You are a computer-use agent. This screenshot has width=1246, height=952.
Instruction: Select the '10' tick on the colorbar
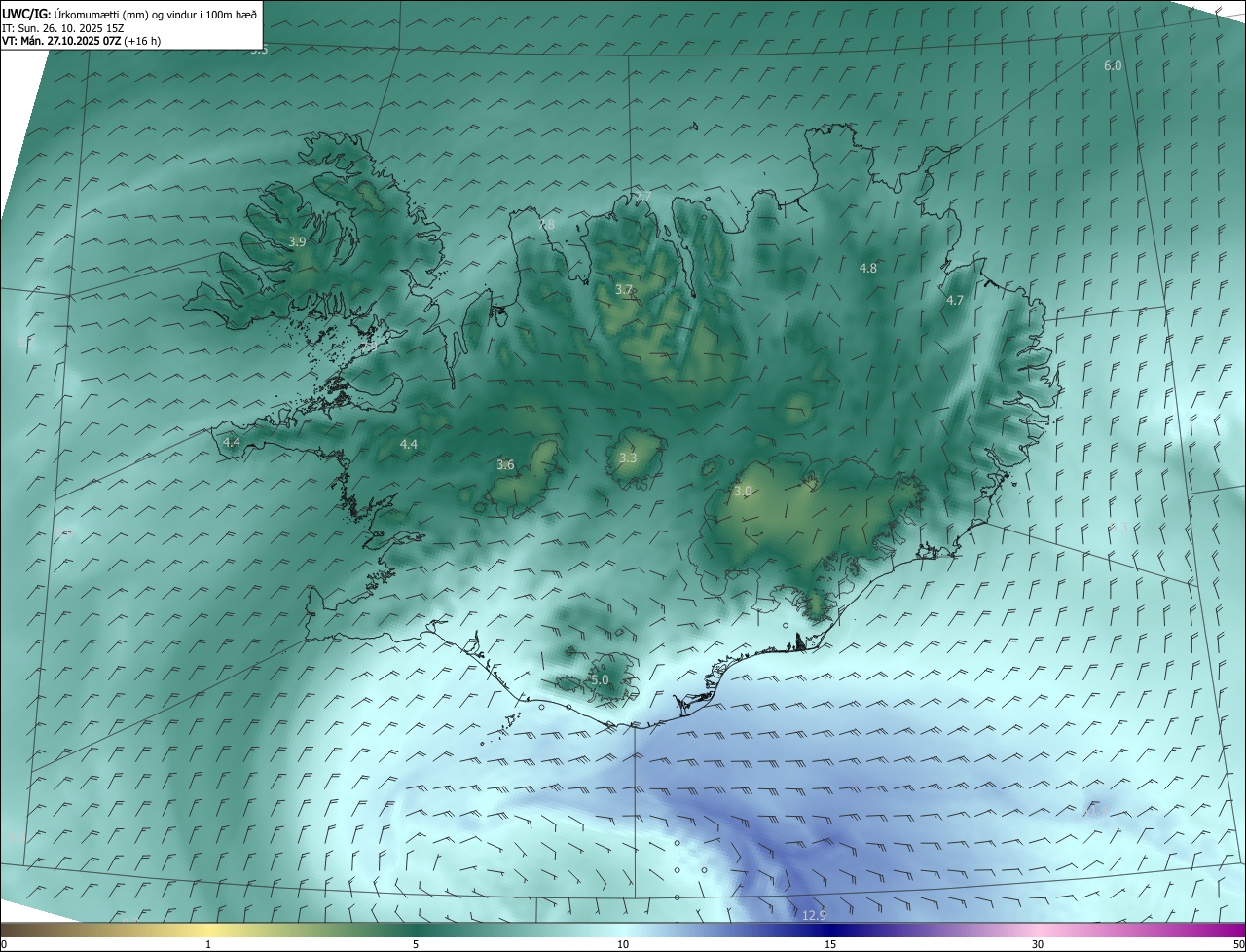click(x=623, y=944)
